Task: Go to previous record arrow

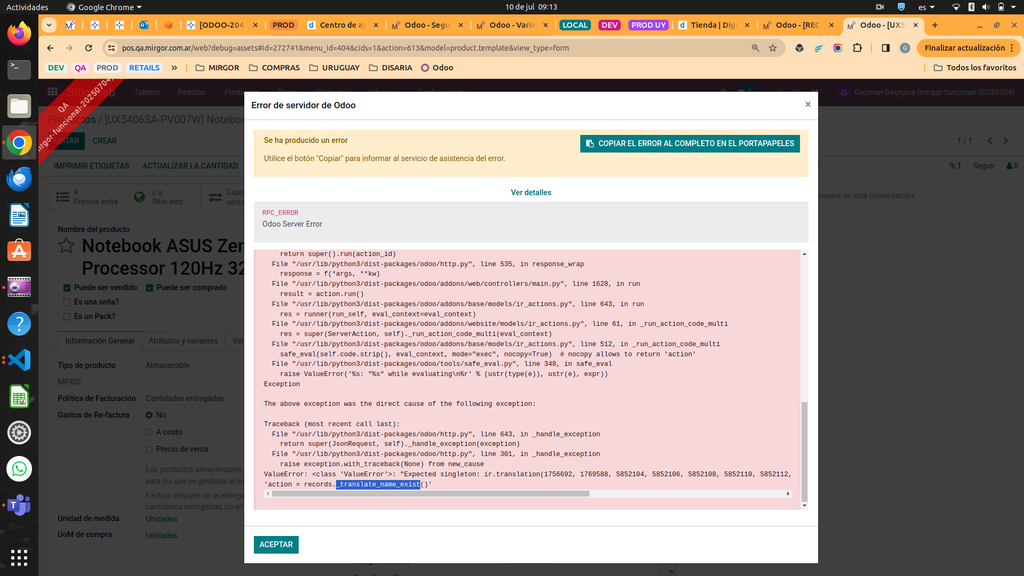Action: pos(990,140)
